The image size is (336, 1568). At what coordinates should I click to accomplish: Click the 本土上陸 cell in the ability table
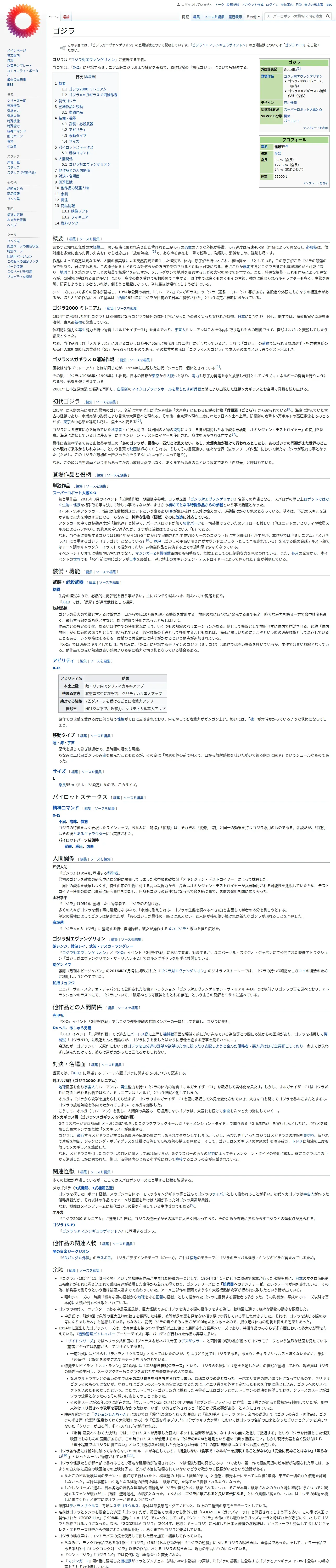(71, 686)
